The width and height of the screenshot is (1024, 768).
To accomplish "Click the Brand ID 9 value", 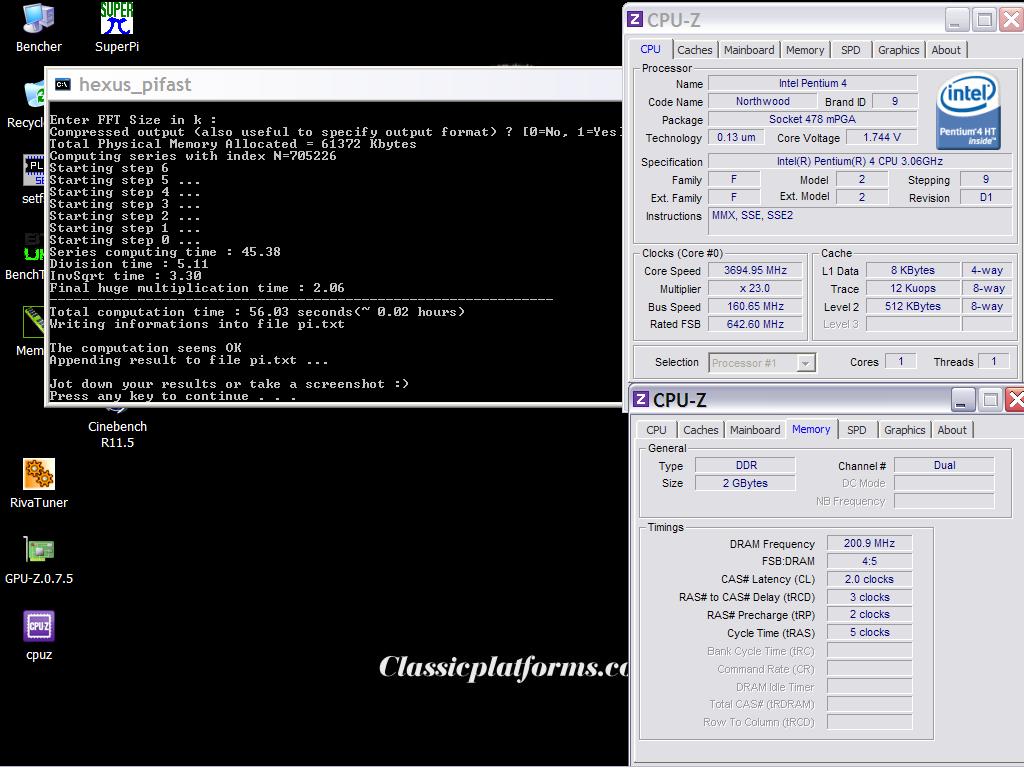I will (x=895, y=101).
